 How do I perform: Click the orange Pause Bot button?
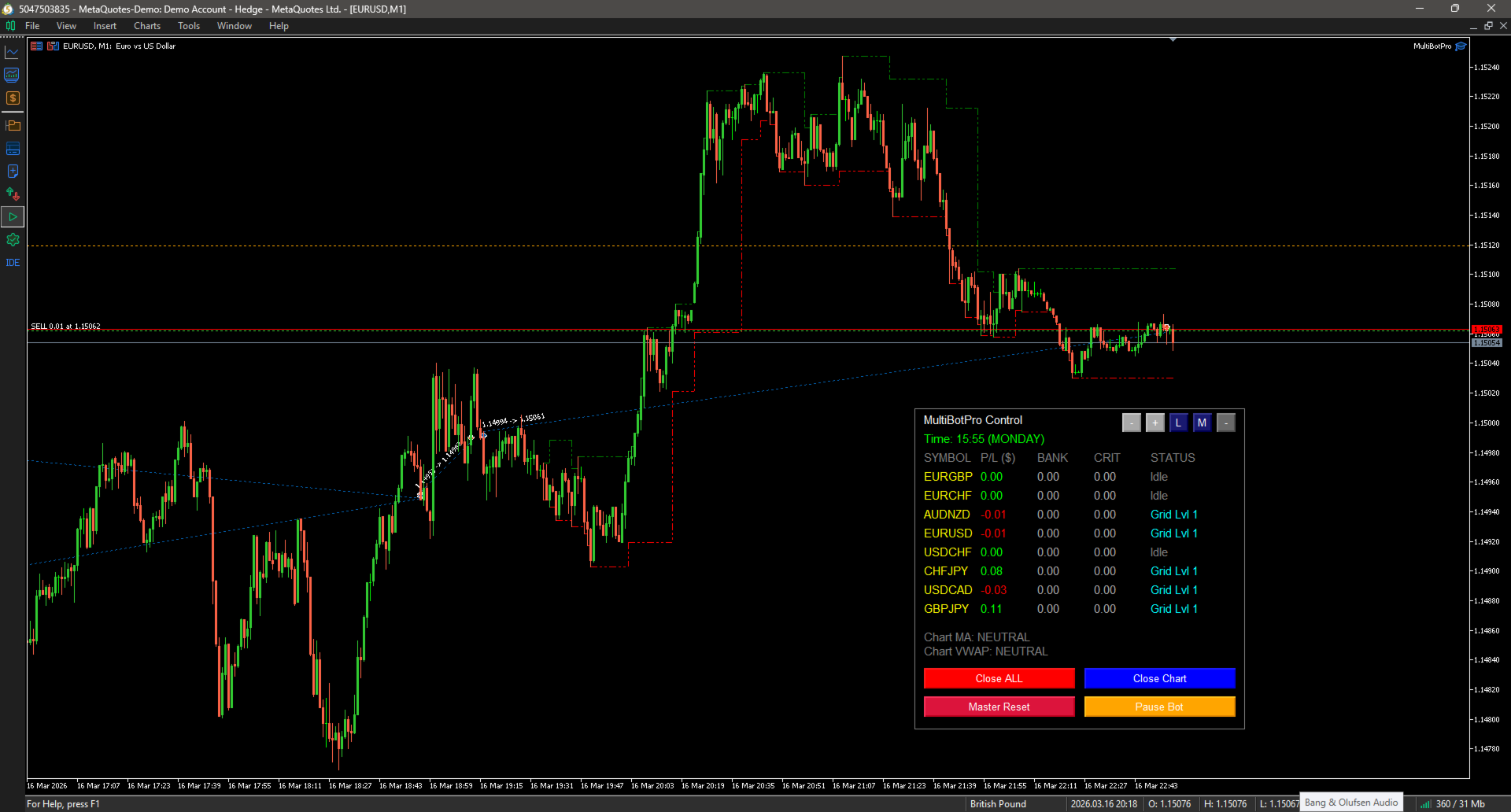1159,707
